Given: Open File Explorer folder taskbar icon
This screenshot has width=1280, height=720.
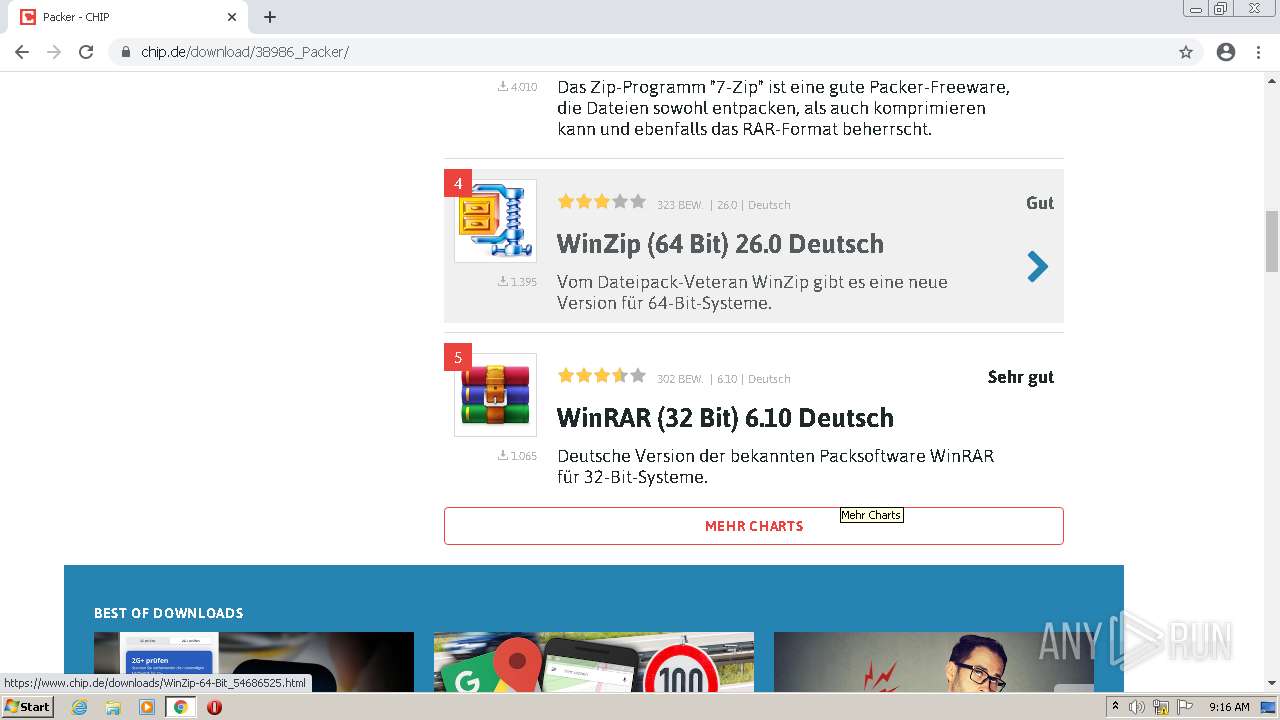Looking at the screenshot, I should (x=113, y=707).
